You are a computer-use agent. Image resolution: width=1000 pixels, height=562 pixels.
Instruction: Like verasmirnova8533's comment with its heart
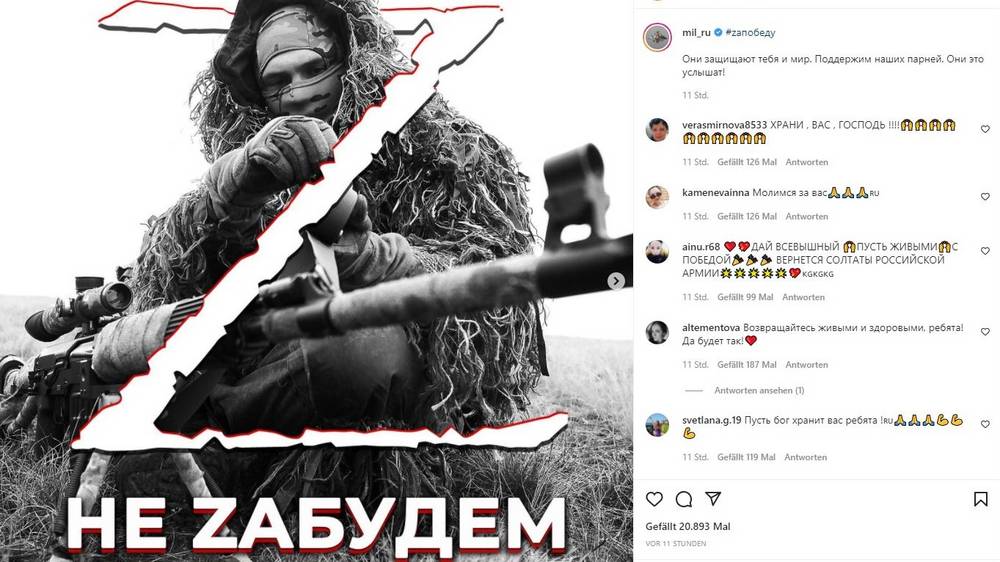pyautogui.click(x=985, y=129)
